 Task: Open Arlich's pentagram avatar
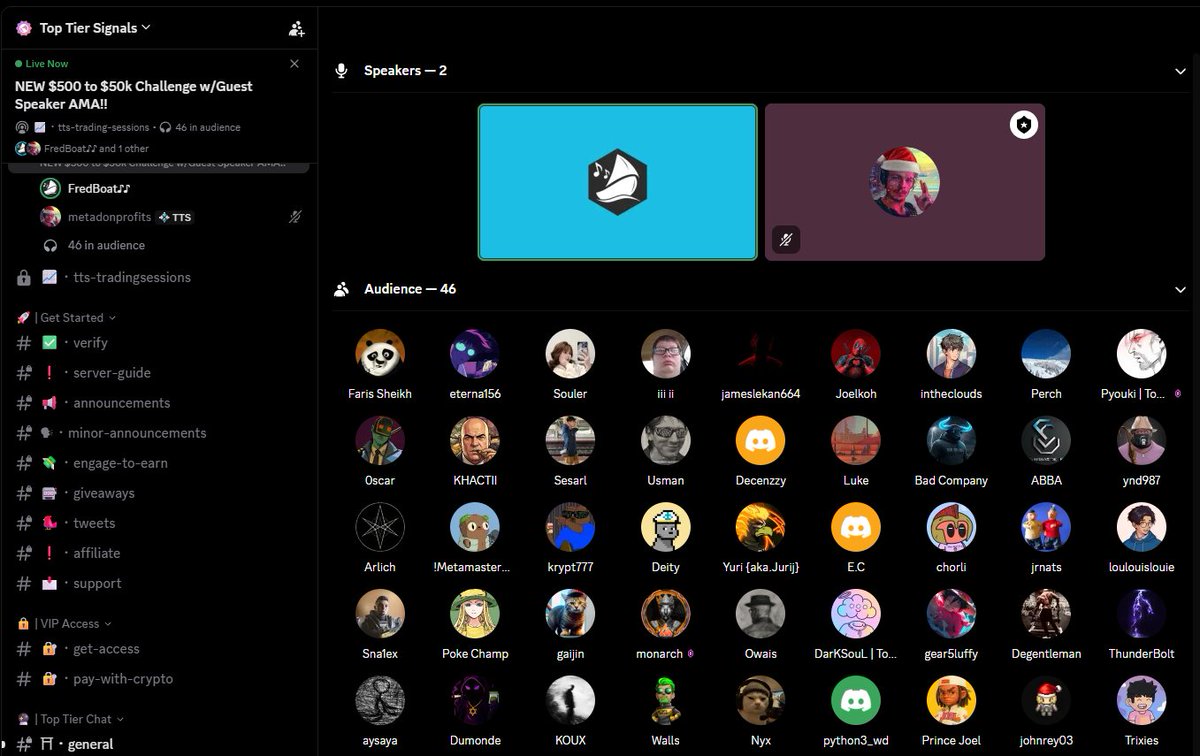380,527
